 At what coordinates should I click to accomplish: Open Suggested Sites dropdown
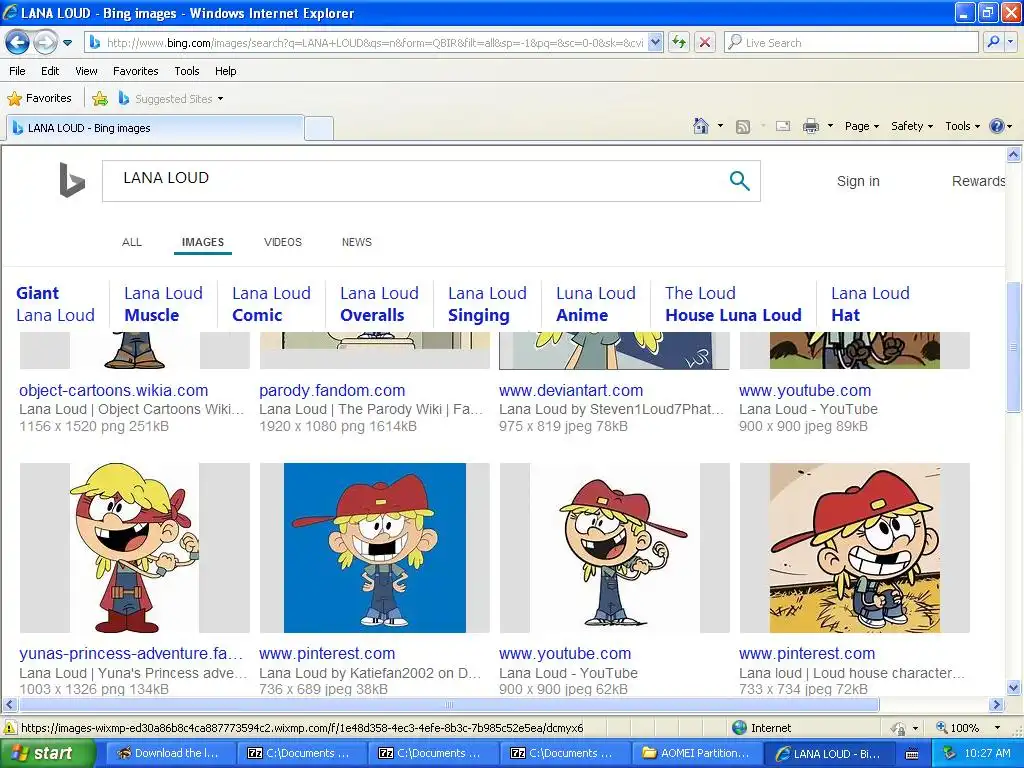[x=170, y=99]
